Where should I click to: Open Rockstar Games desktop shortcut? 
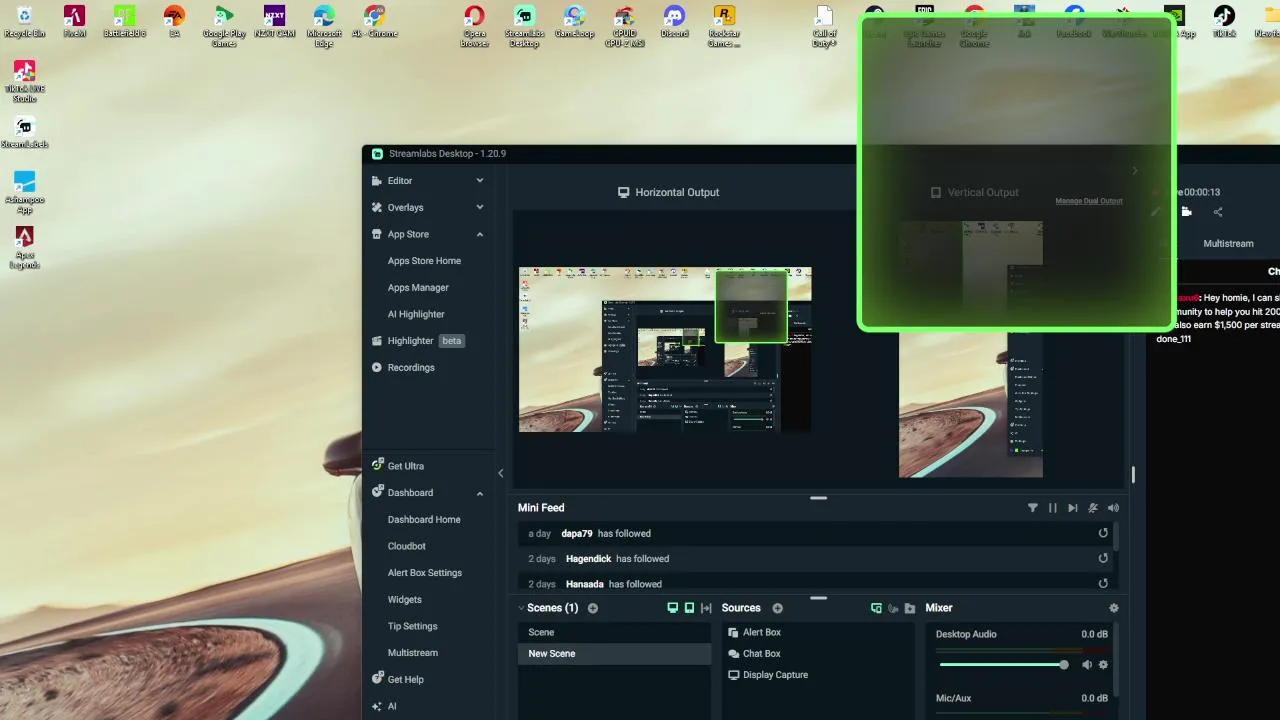pos(724,26)
